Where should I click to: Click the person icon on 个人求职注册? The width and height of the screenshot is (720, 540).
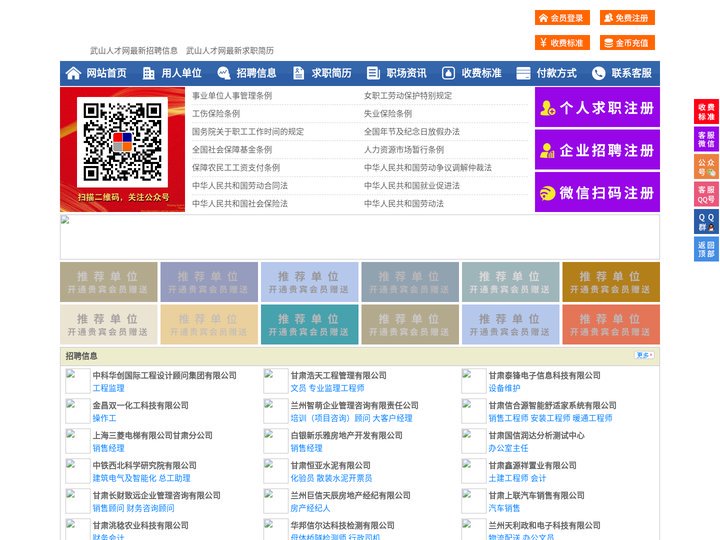click(x=547, y=108)
